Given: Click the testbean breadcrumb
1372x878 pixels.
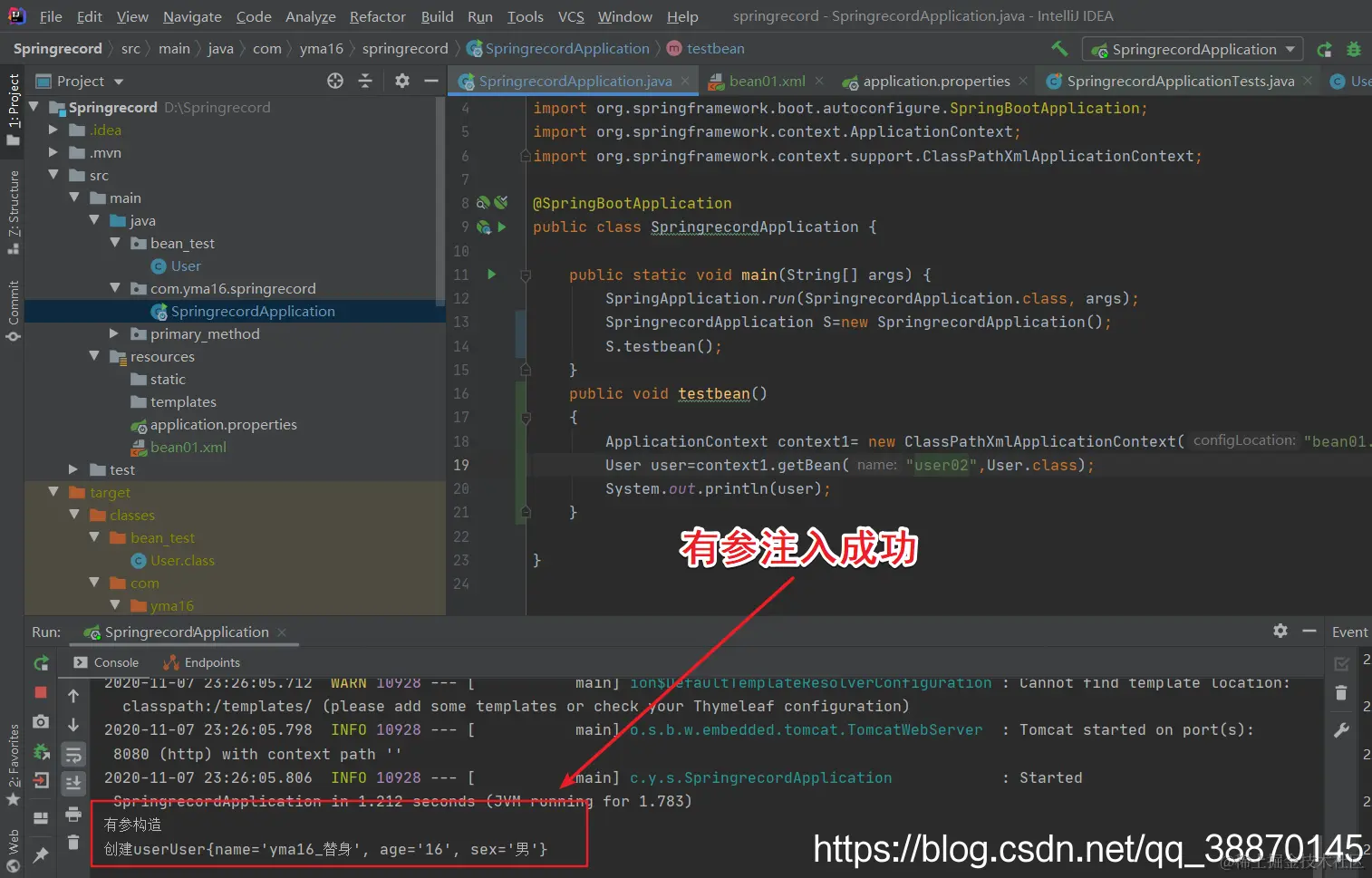Looking at the screenshot, I should [x=705, y=49].
